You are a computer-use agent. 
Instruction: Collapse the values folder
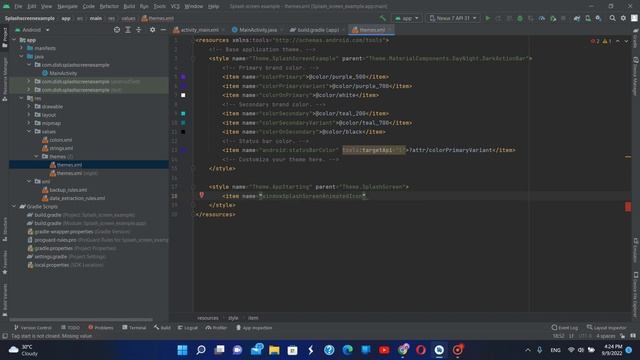point(29,131)
